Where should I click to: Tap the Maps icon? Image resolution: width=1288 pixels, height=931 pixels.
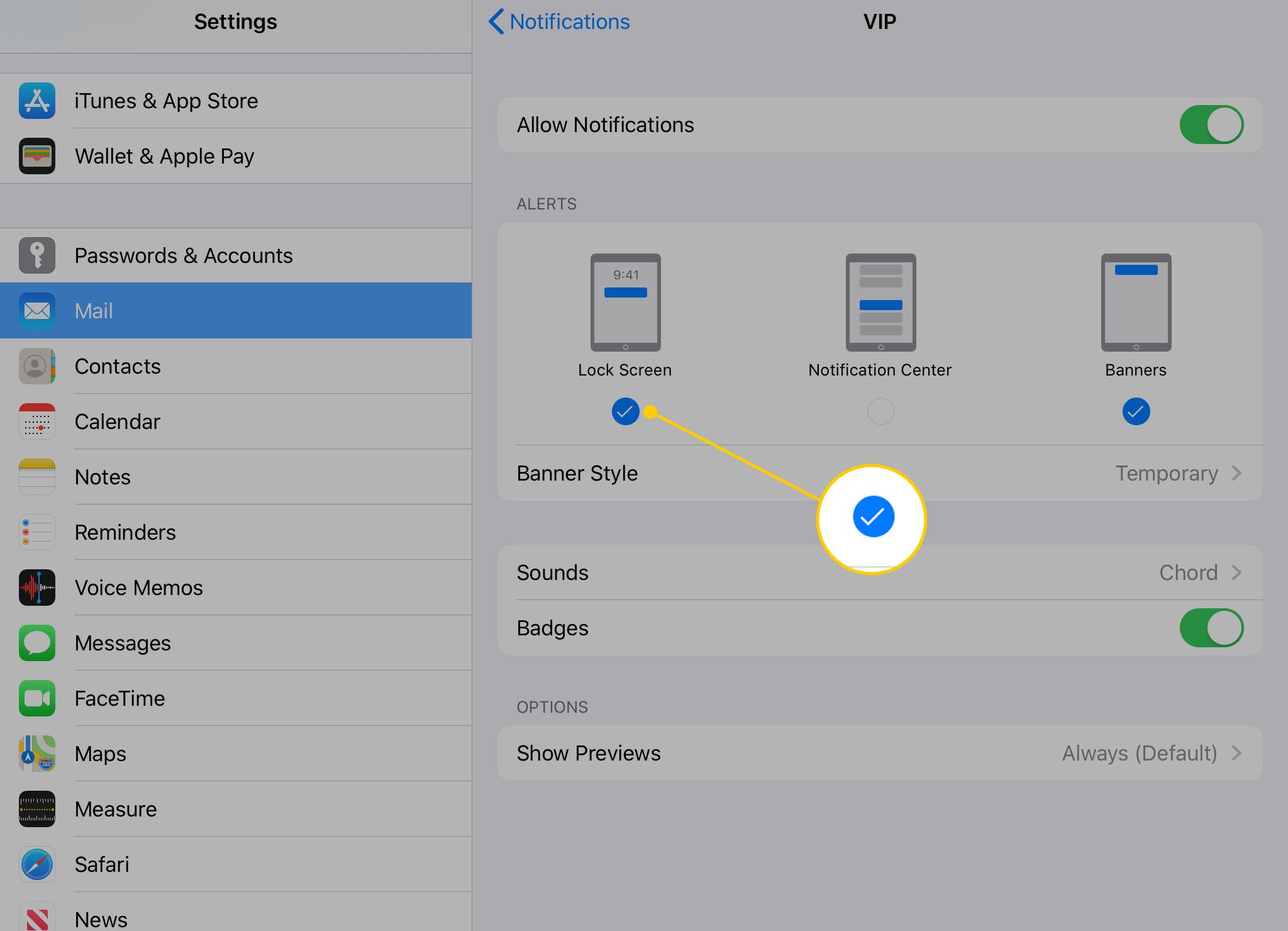(37, 754)
